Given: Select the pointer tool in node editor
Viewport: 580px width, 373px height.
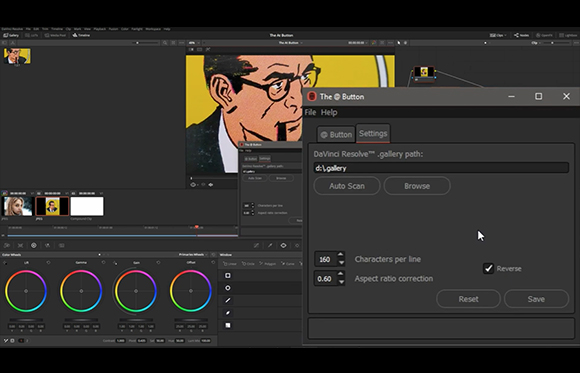Looking at the screenshot, I should 399,43.
